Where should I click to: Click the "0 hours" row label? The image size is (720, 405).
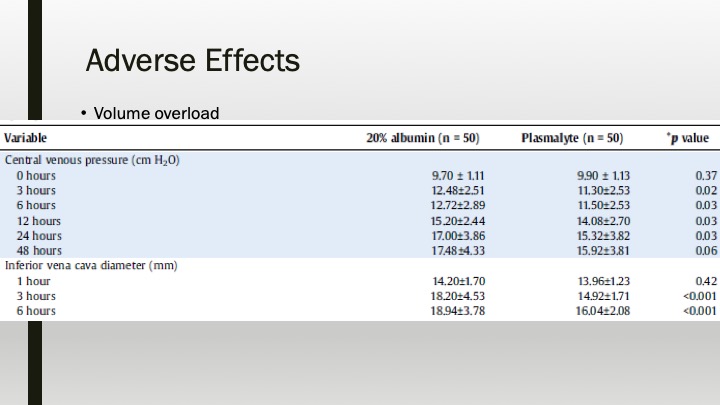coord(35,175)
